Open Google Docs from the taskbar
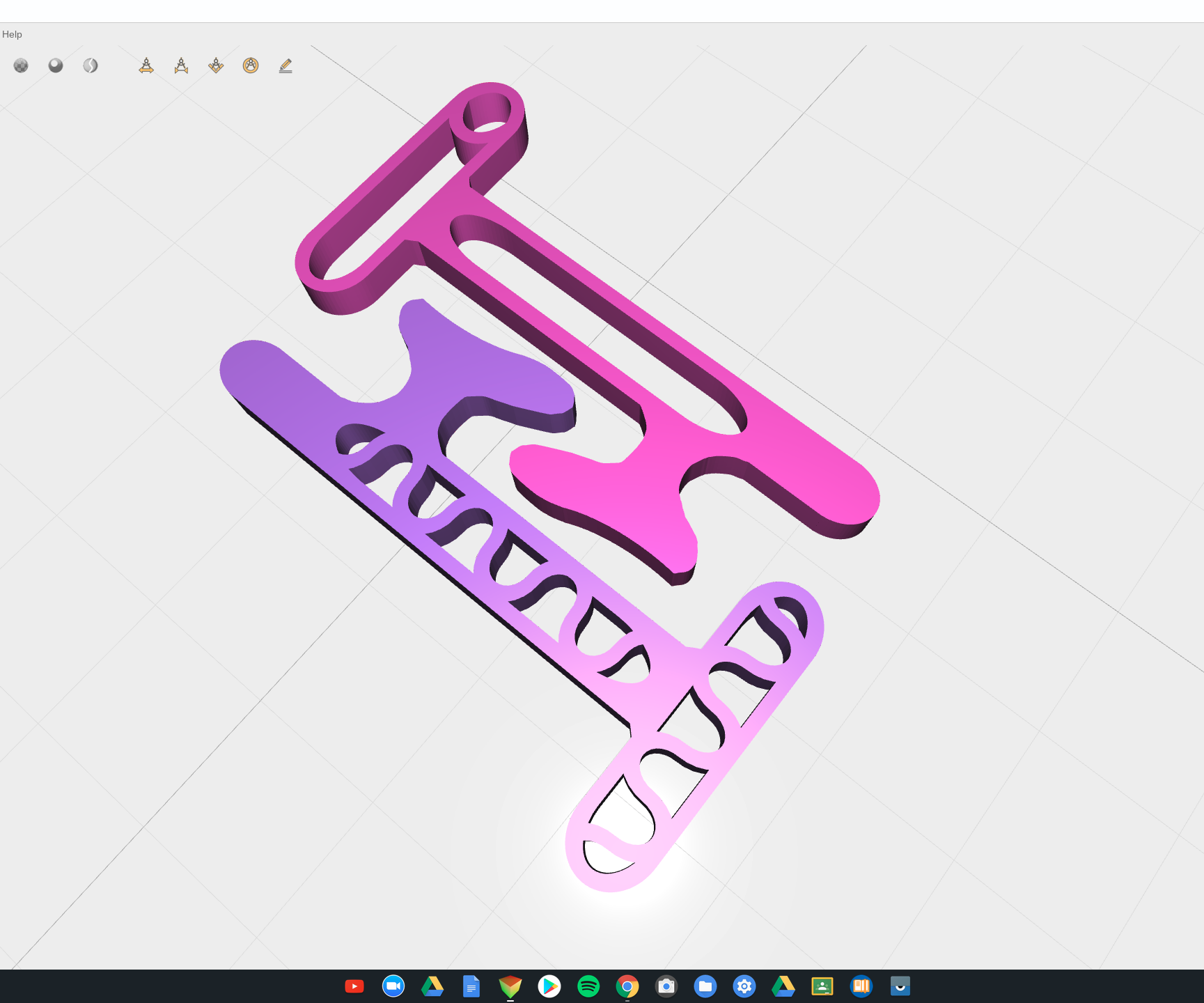This screenshot has width=1204, height=1003. tap(471, 986)
